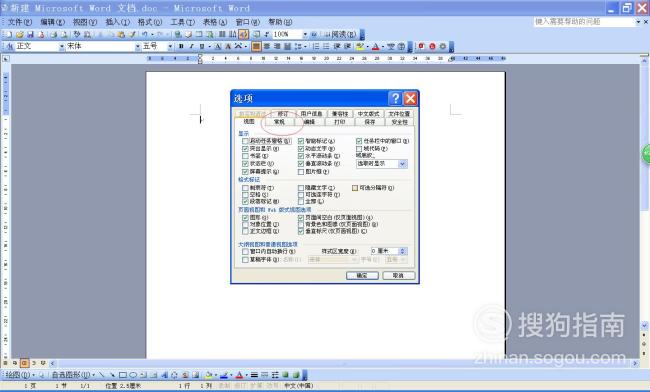Viewport: 650px width, 392px height.
Task: Toggle the Underline formatting icon
Action: (x=202, y=46)
